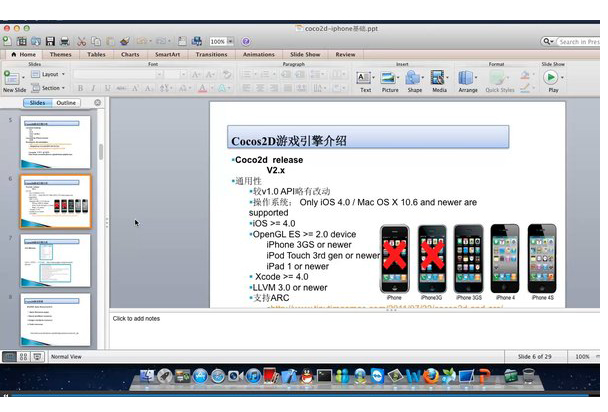
Task: Click the Bold formatting icon
Action: [80, 88]
